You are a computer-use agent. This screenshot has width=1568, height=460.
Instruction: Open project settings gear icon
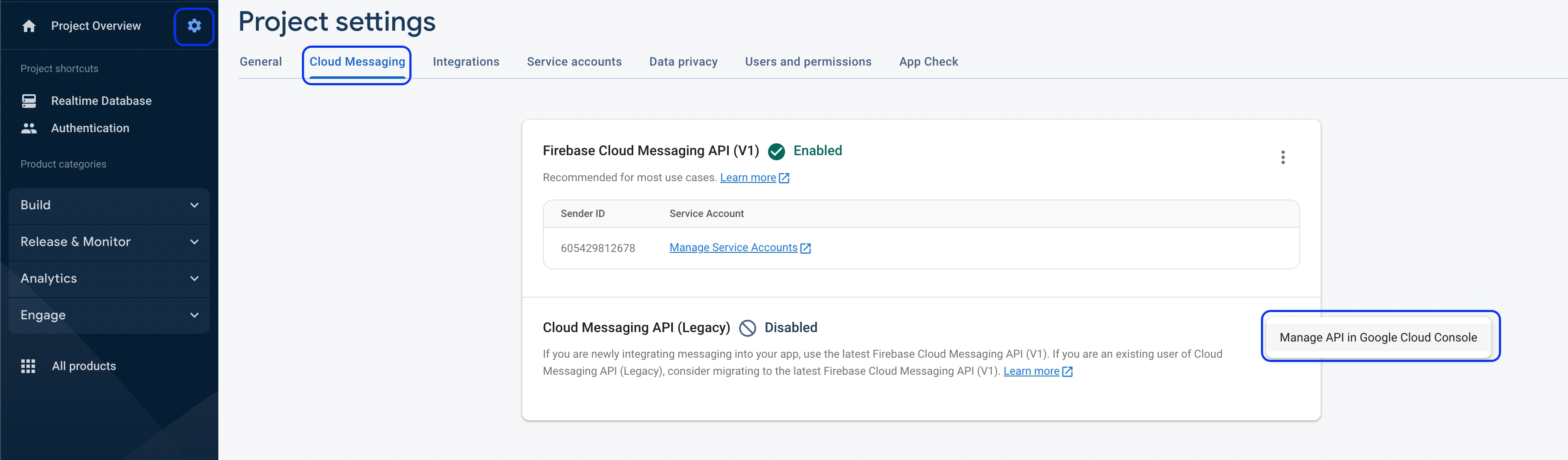click(194, 26)
